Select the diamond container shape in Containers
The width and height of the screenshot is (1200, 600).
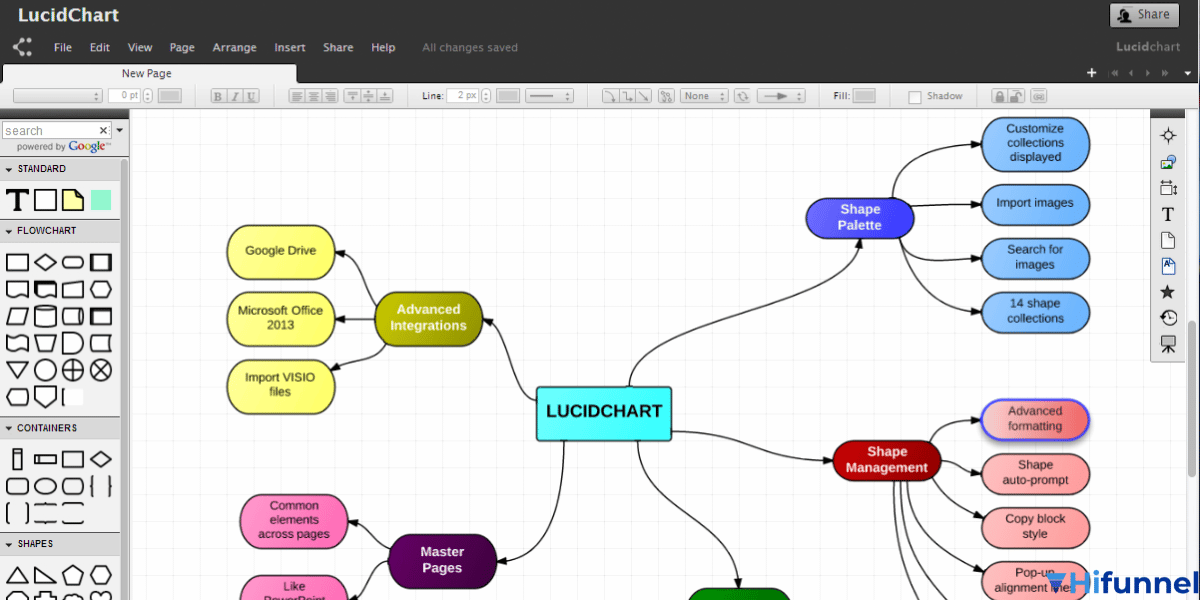tap(101, 459)
